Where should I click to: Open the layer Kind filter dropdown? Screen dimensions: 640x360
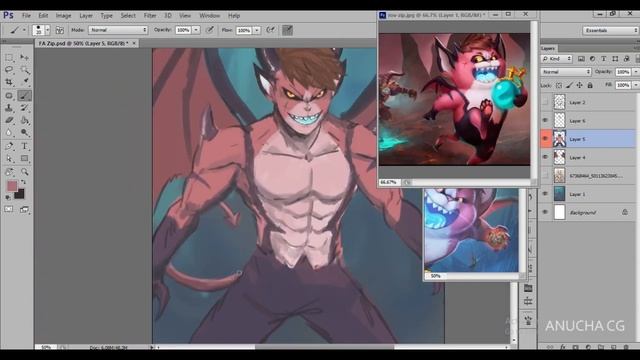pos(557,59)
